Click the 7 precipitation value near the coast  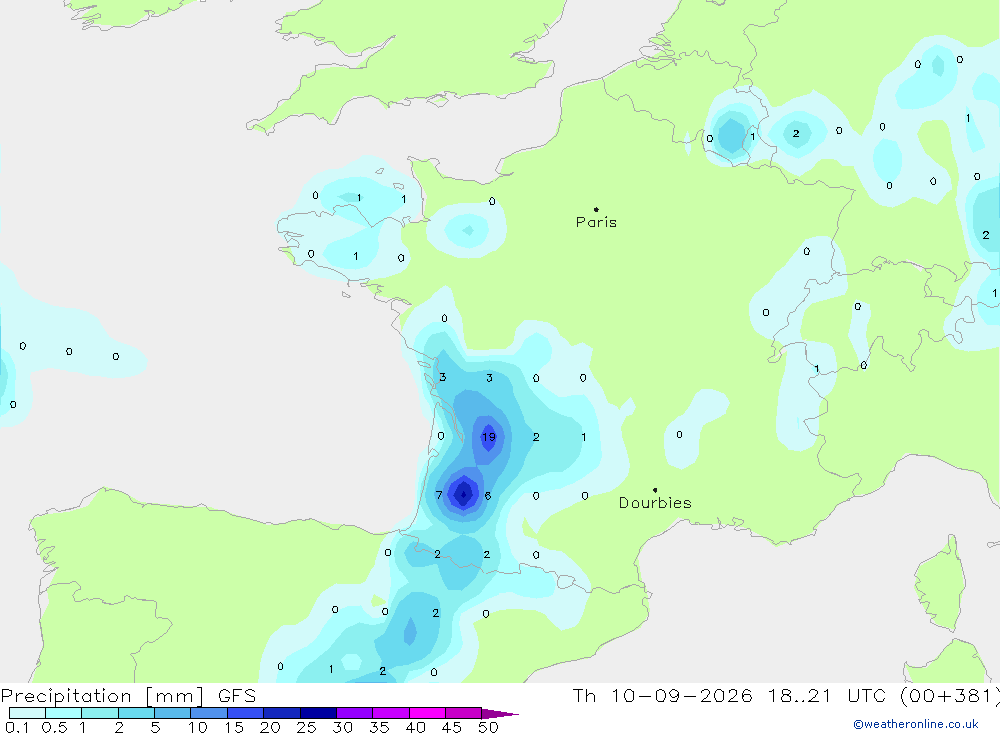(439, 495)
